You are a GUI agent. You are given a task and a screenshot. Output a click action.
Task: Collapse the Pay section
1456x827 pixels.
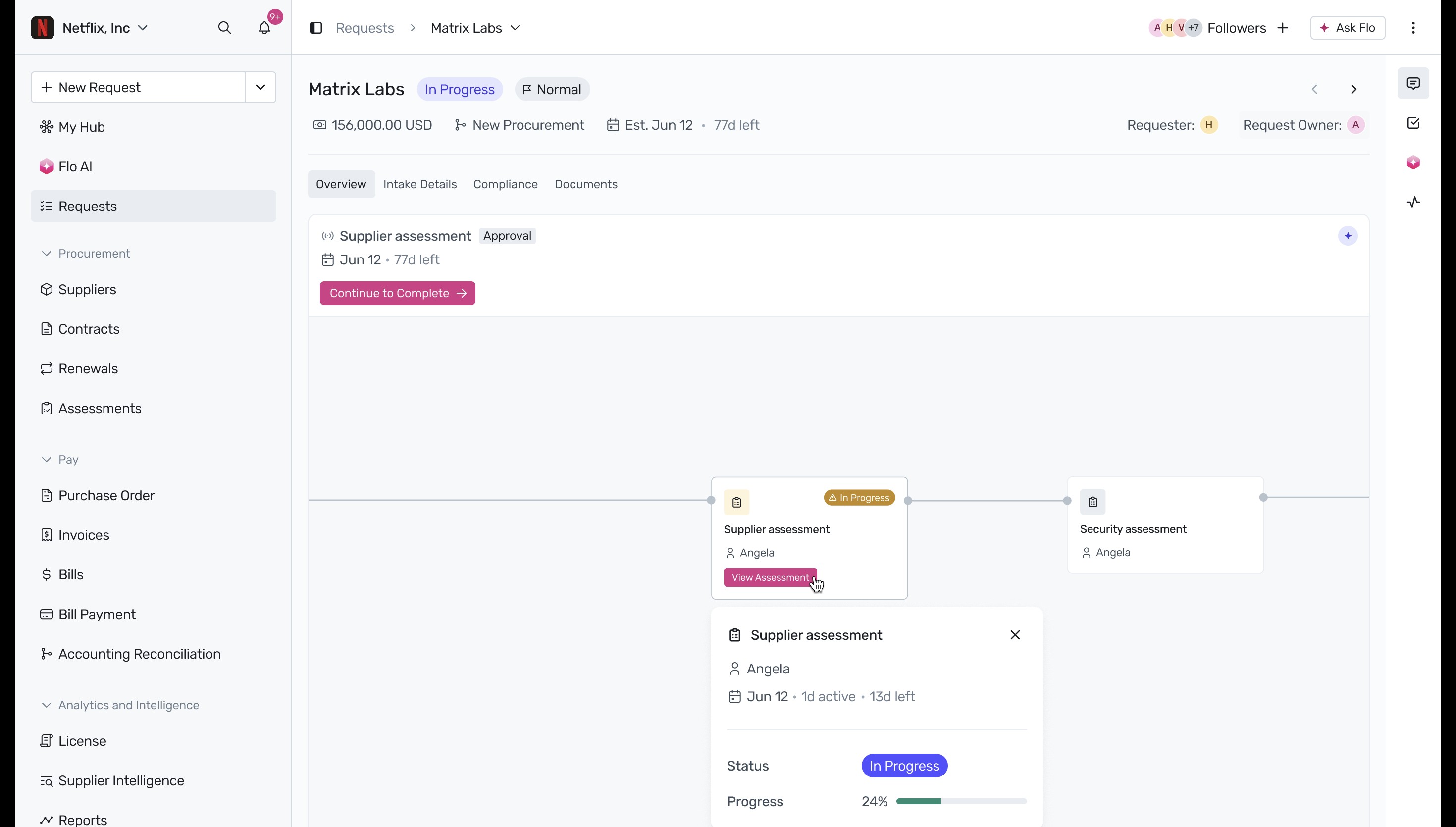pyautogui.click(x=47, y=460)
